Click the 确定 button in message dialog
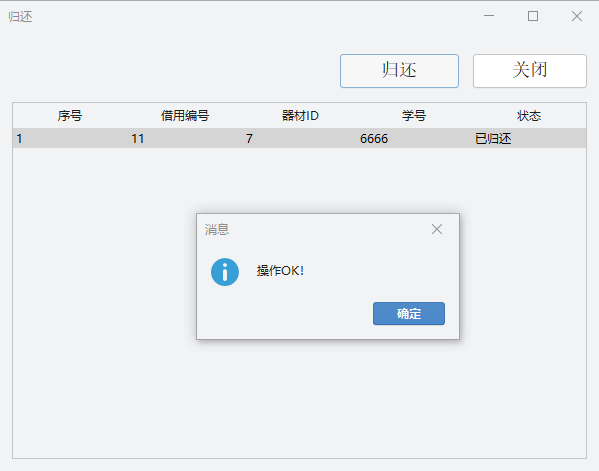The width and height of the screenshot is (599, 471). (x=409, y=314)
